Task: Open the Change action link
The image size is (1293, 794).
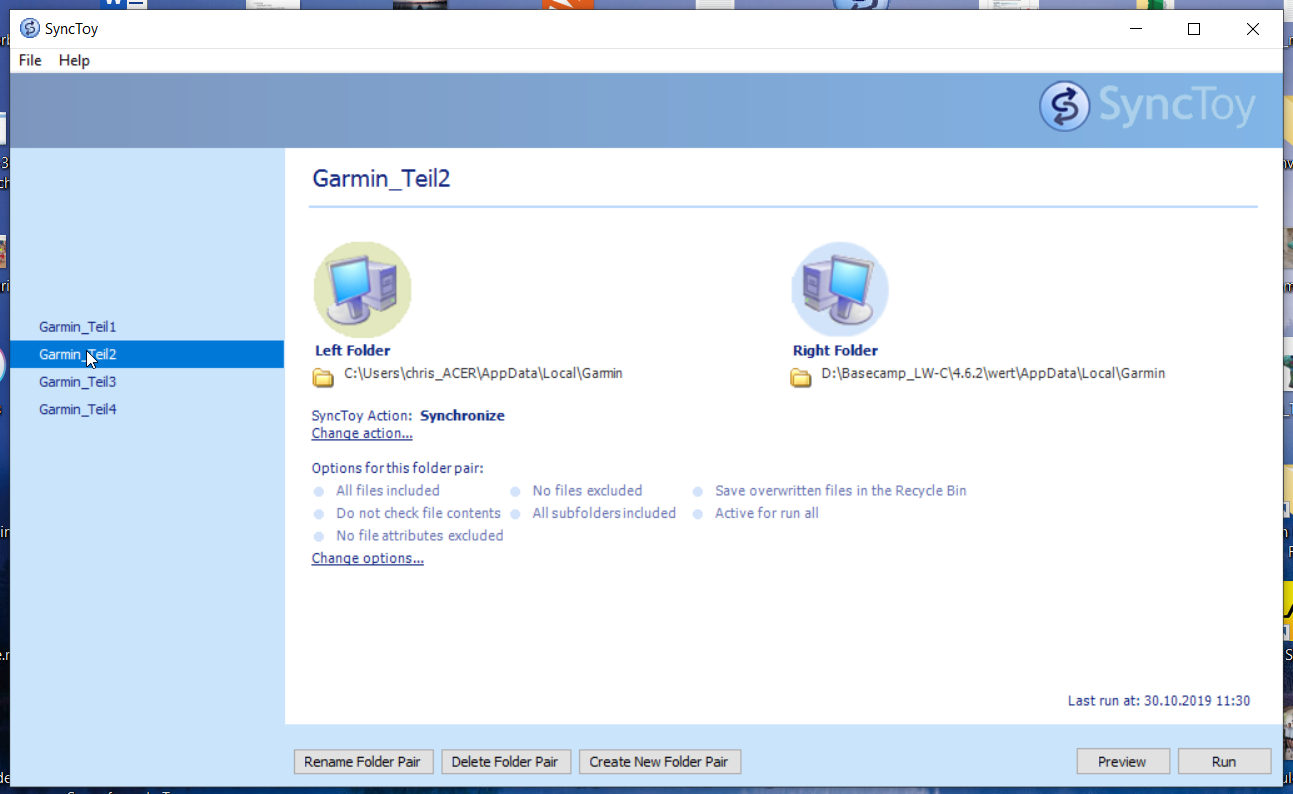Action: tap(362, 433)
